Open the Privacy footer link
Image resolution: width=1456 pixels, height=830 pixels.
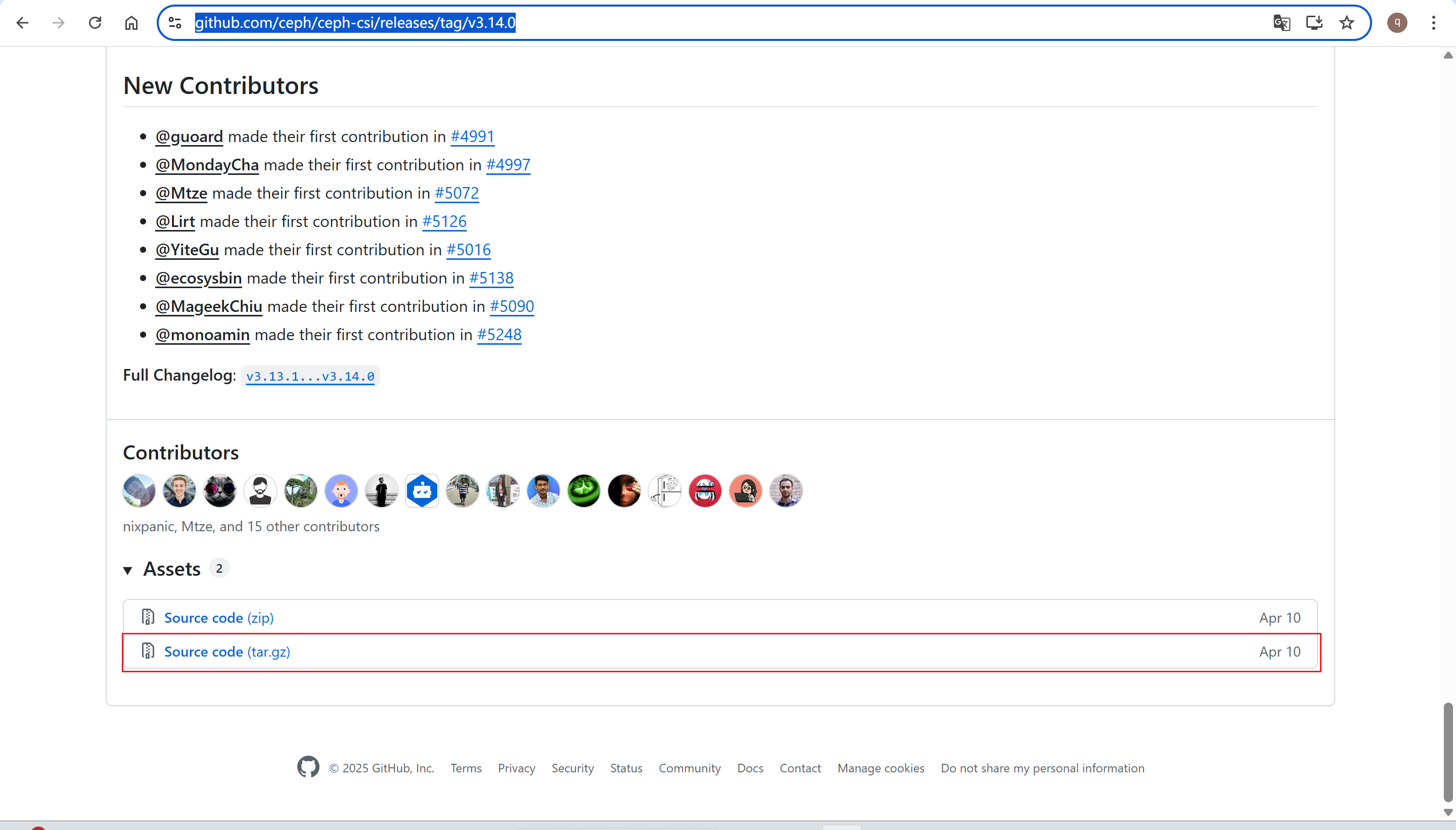tap(517, 768)
